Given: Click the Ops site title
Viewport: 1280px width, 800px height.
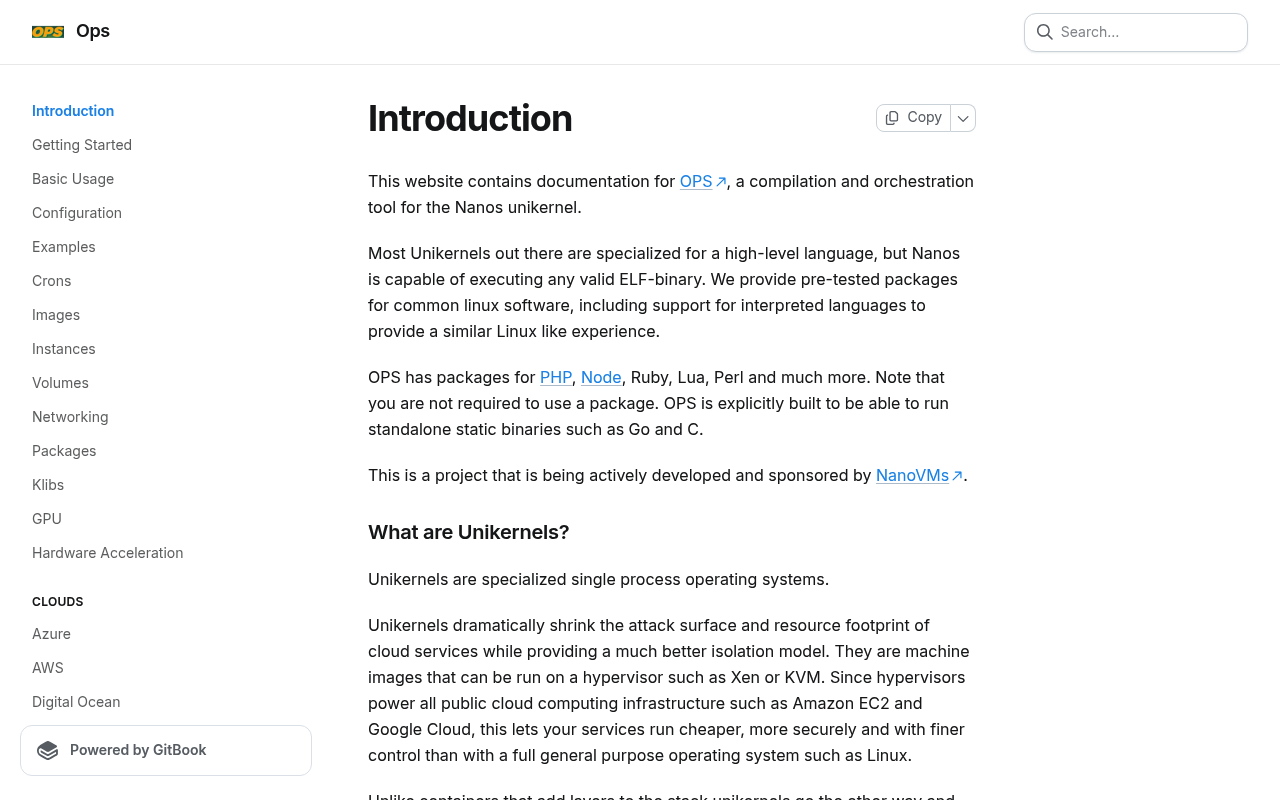Looking at the screenshot, I should [93, 31].
